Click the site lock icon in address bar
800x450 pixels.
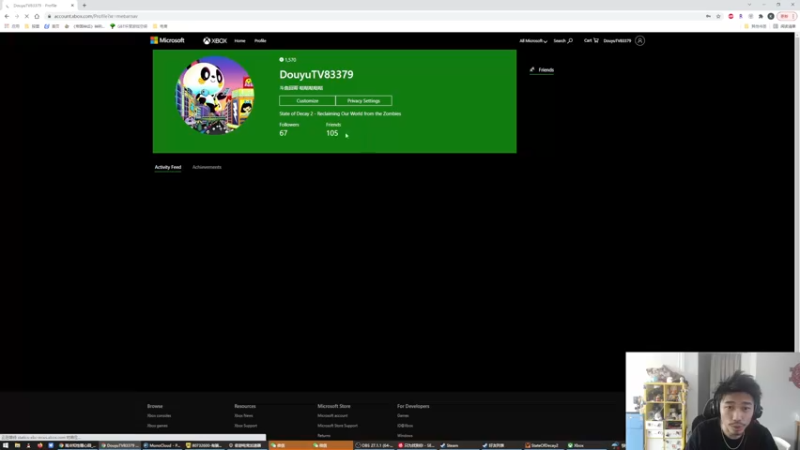pos(49,16)
